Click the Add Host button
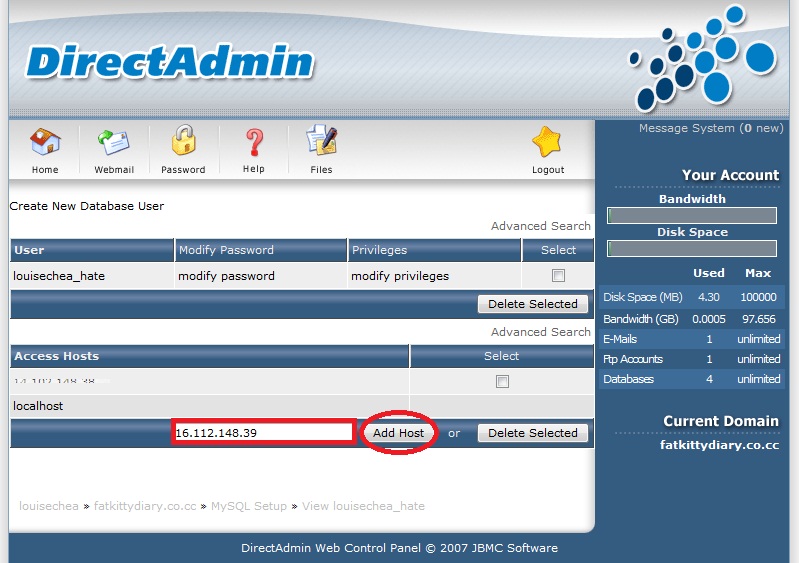This screenshot has width=799, height=563. click(x=398, y=433)
